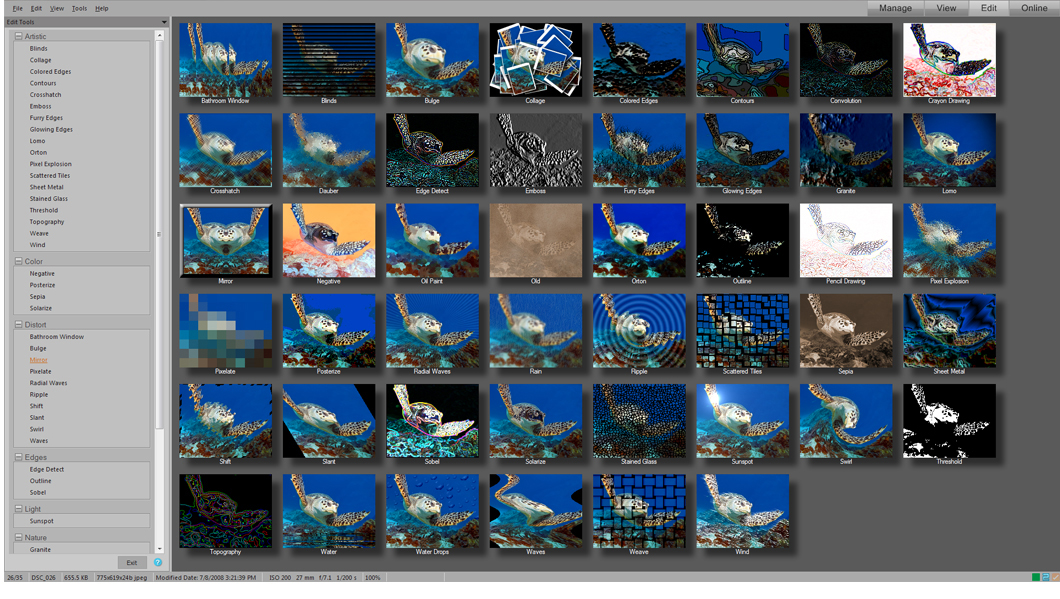Collapse the Artistic effects group
The image size is (1060, 599).
[19, 36]
